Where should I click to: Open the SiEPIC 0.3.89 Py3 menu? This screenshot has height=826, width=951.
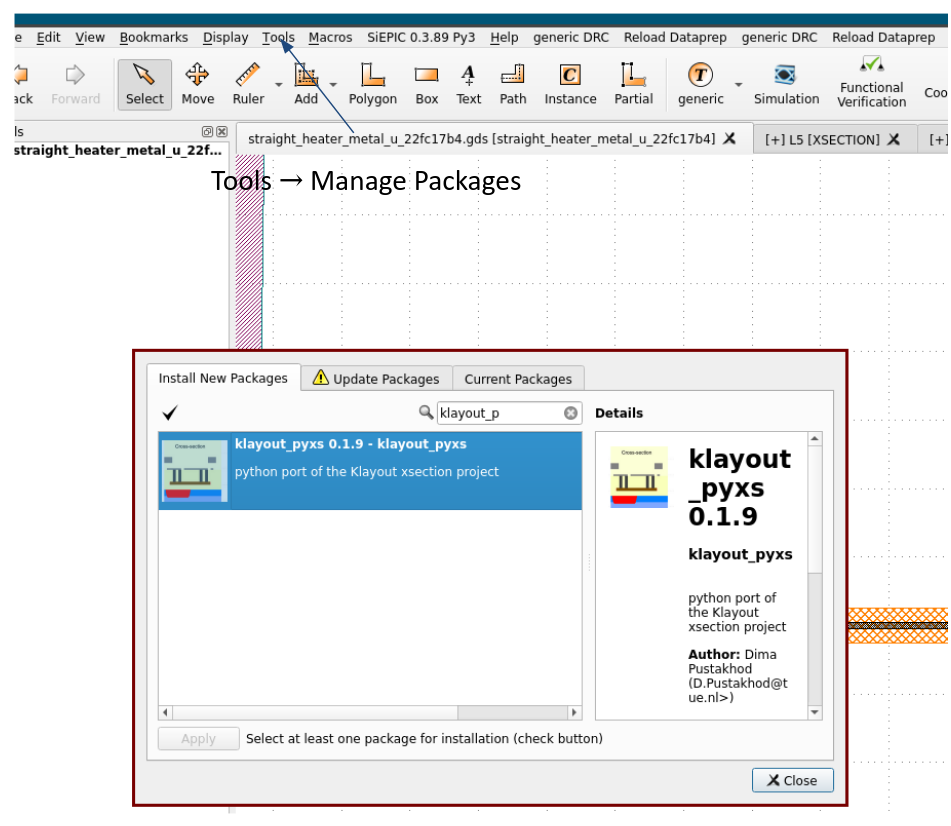(421, 38)
